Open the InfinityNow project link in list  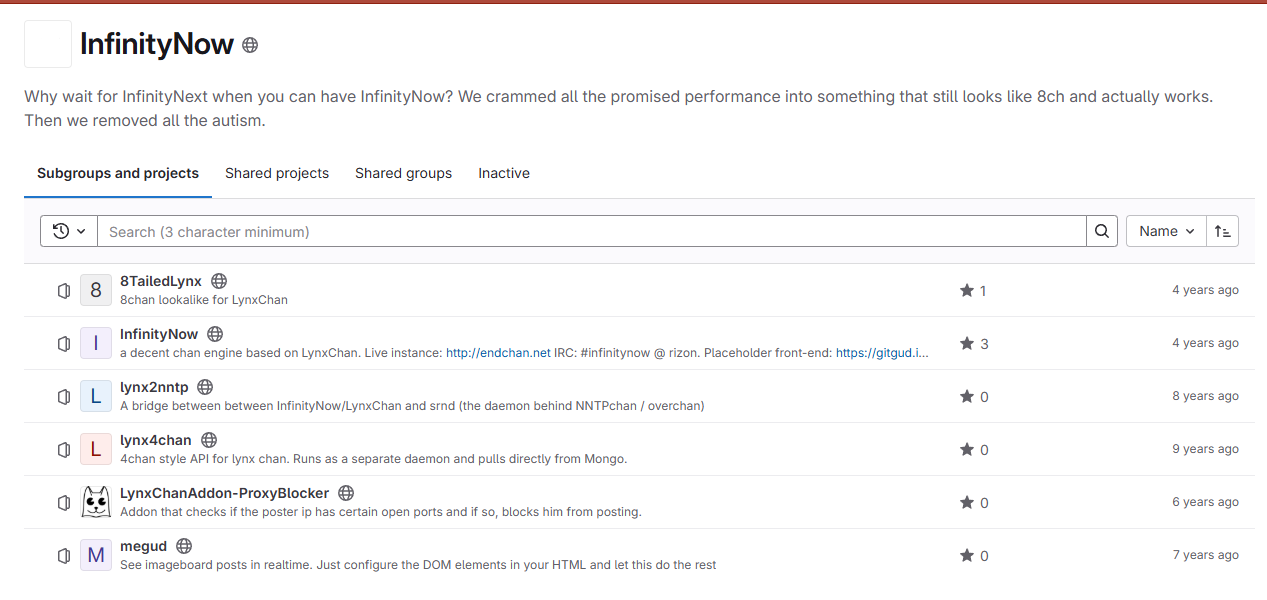[159, 334]
